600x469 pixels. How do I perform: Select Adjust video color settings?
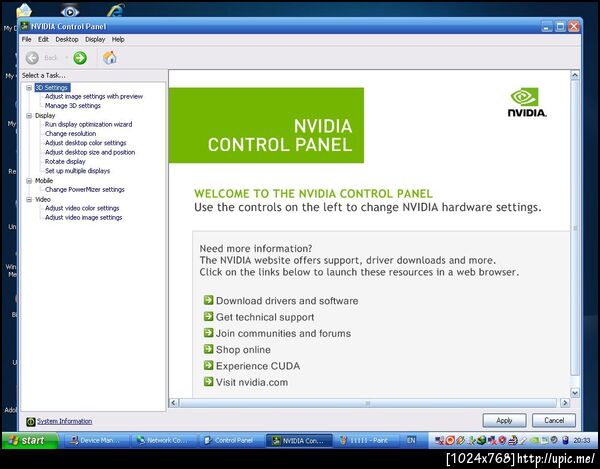coord(82,208)
